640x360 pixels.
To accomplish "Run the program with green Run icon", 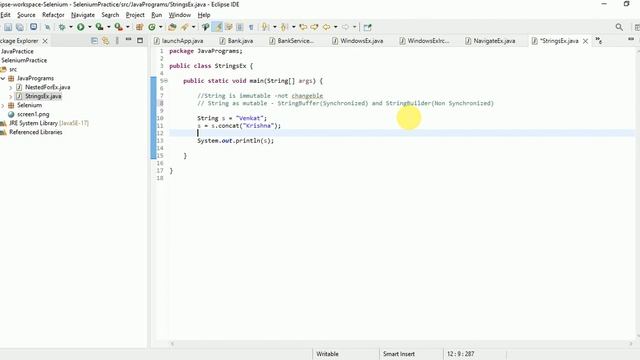I will [81, 27].
